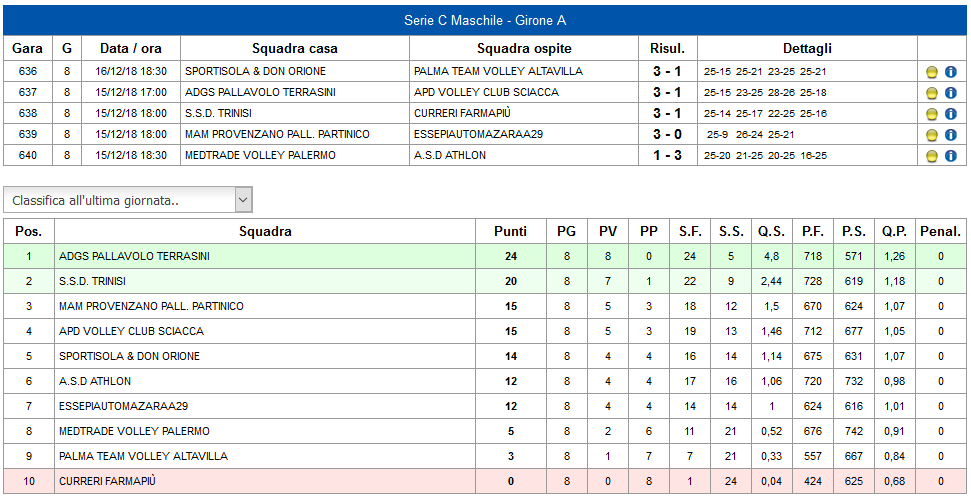The height and width of the screenshot is (500, 971).
Task: Click the dropdown arrow of the classifica selector
Action: 243,200
